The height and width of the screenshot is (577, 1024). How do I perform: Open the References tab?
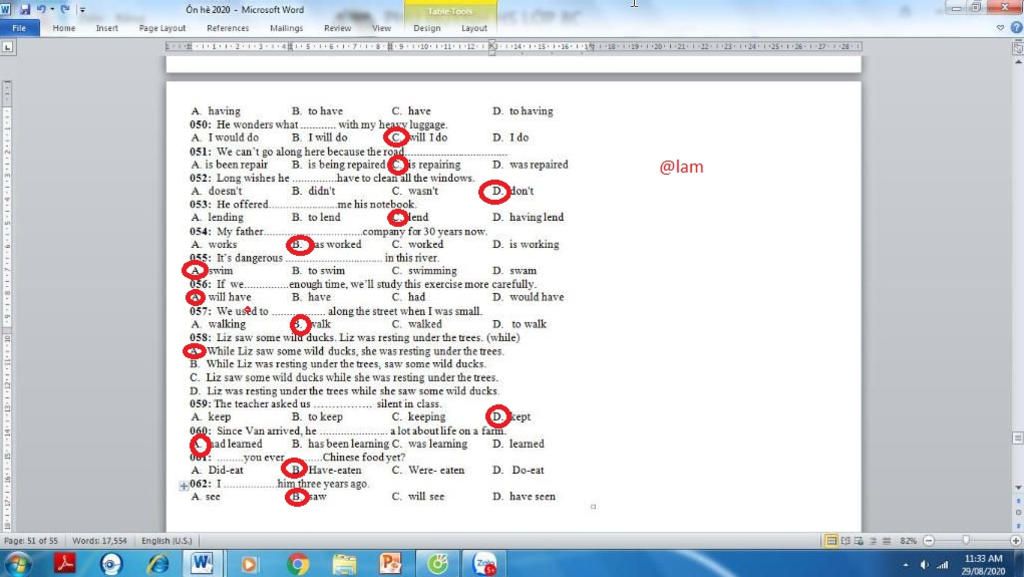click(228, 28)
